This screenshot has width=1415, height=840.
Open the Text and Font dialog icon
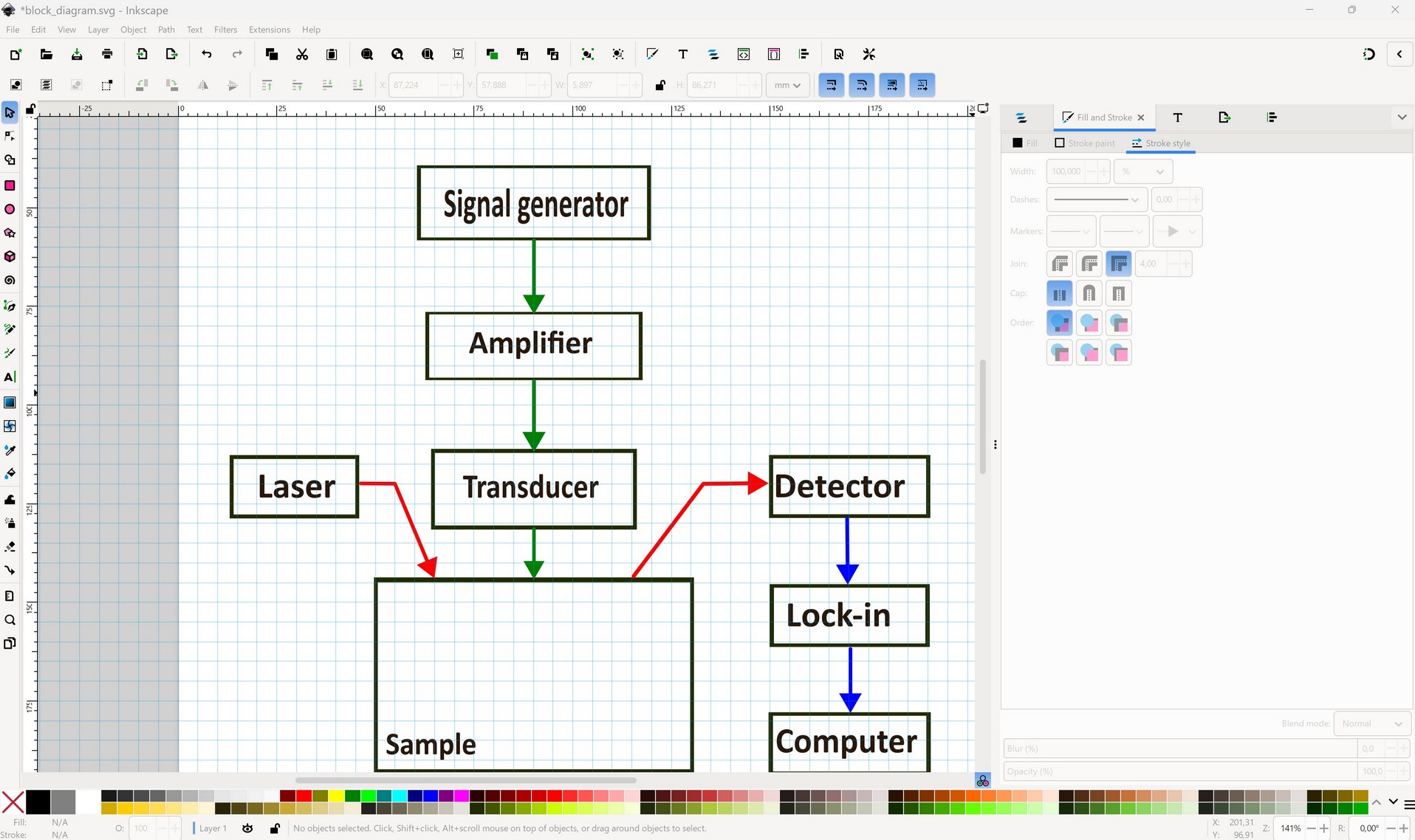click(683, 54)
